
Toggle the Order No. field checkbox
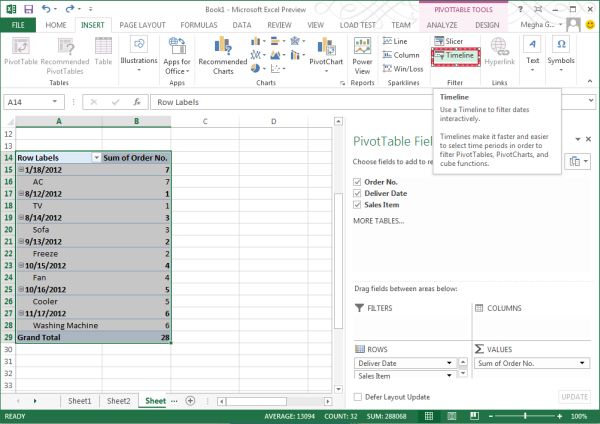tap(357, 182)
